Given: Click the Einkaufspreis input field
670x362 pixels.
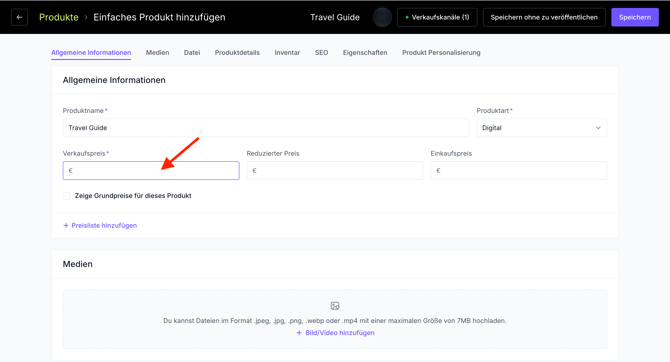Looking at the screenshot, I should [x=518, y=171].
